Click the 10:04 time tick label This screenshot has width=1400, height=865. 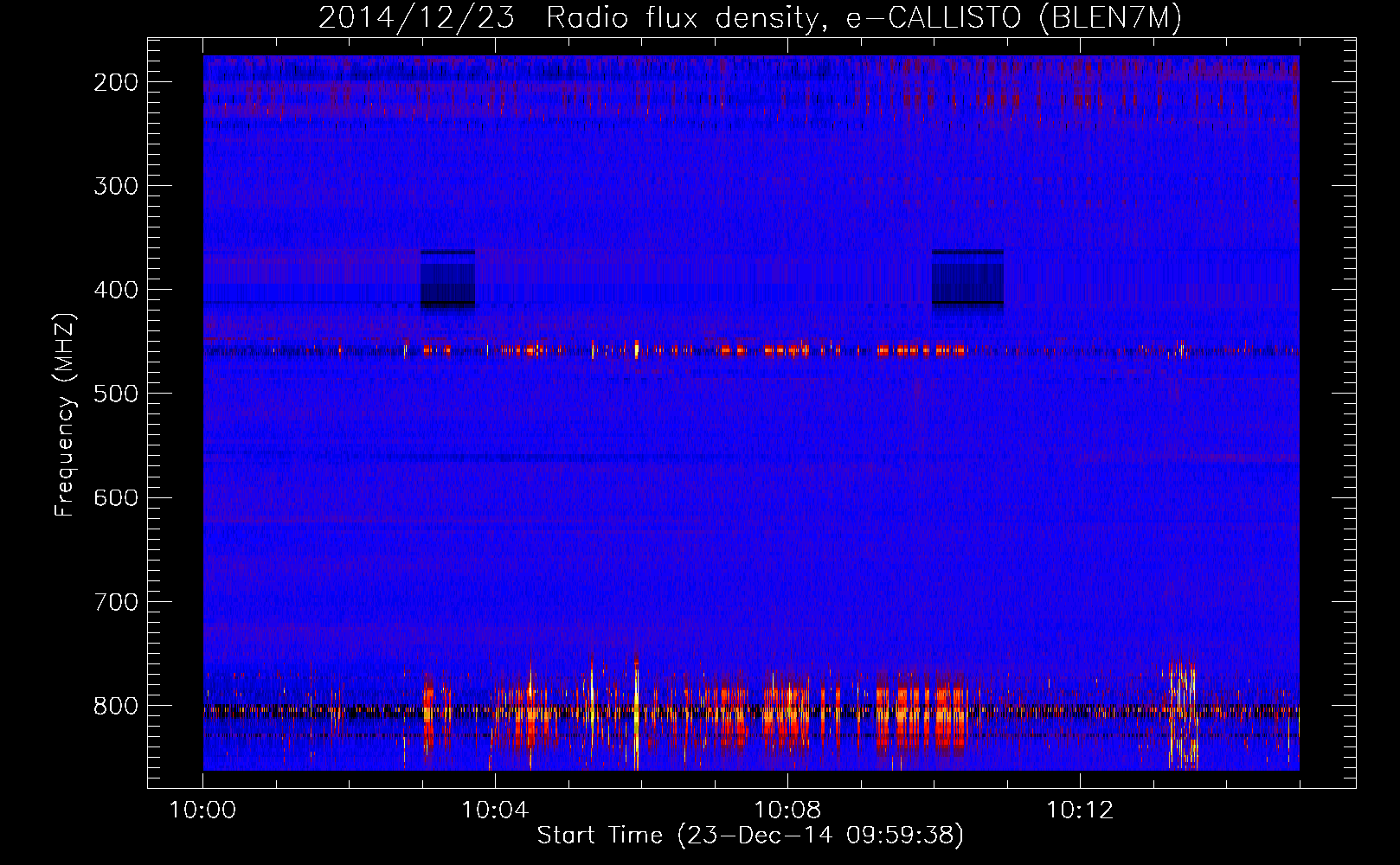pyautogui.click(x=495, y=811)
